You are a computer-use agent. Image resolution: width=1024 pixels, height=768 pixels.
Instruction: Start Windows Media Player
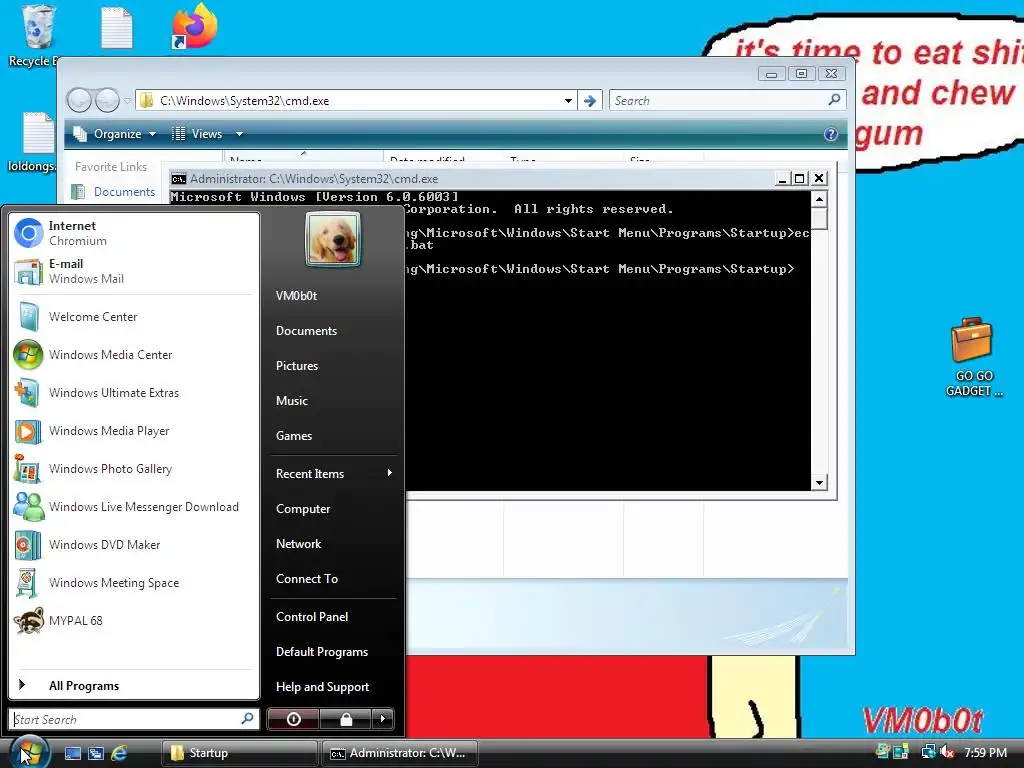point(134,430)
